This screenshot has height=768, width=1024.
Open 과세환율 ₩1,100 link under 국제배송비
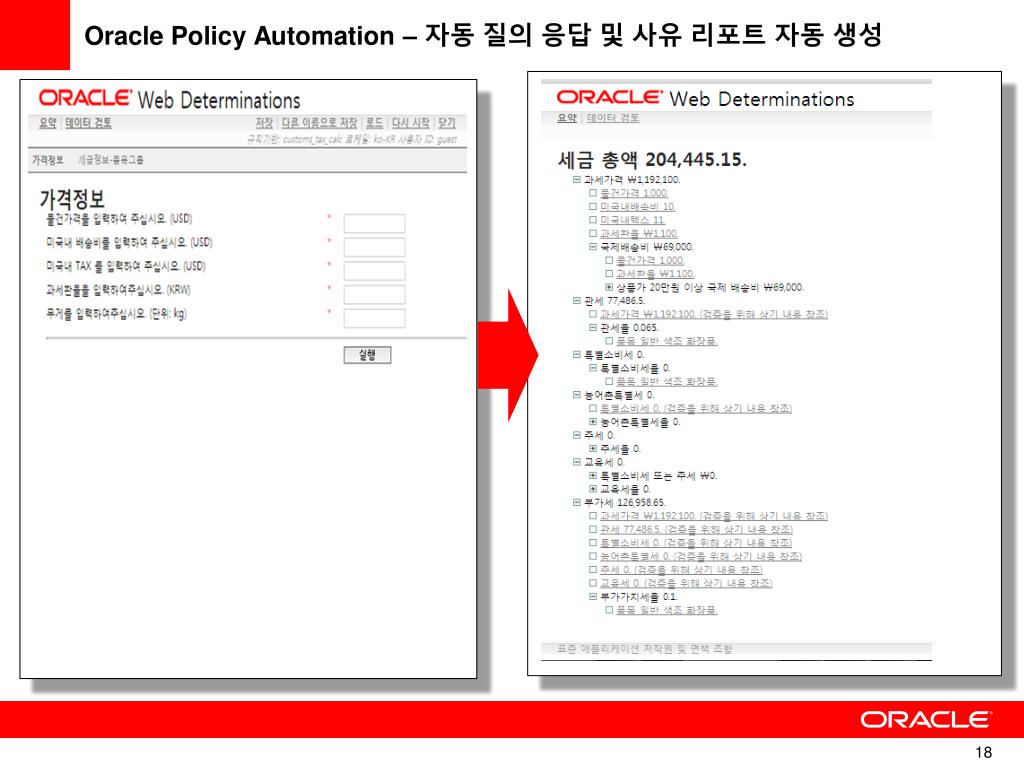pyautogui.click(x=655, y=274)
